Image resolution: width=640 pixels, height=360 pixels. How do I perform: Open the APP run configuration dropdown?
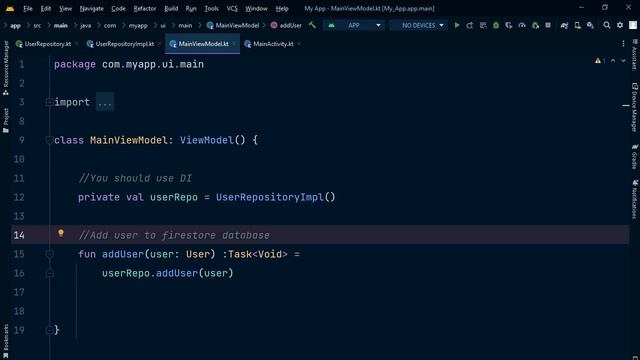coord(354,25)
